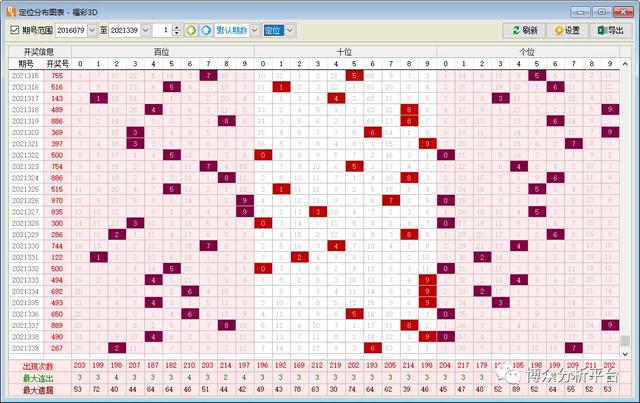Expand the end period 2021339 dropdown
640x403 pixels.
146,30
